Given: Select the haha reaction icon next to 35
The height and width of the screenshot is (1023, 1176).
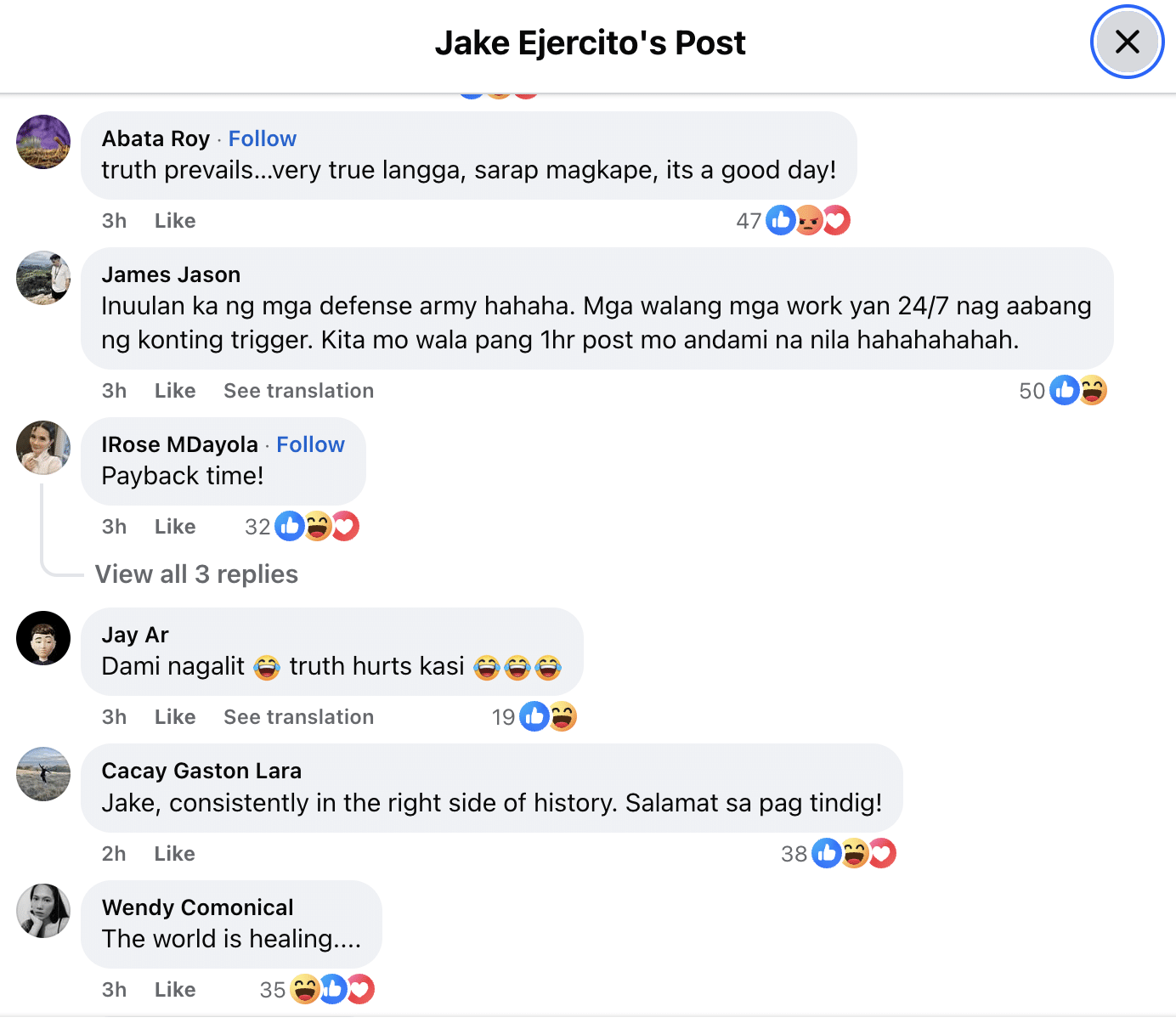Looking at the screenshot, I should click(x=304, y=989).
